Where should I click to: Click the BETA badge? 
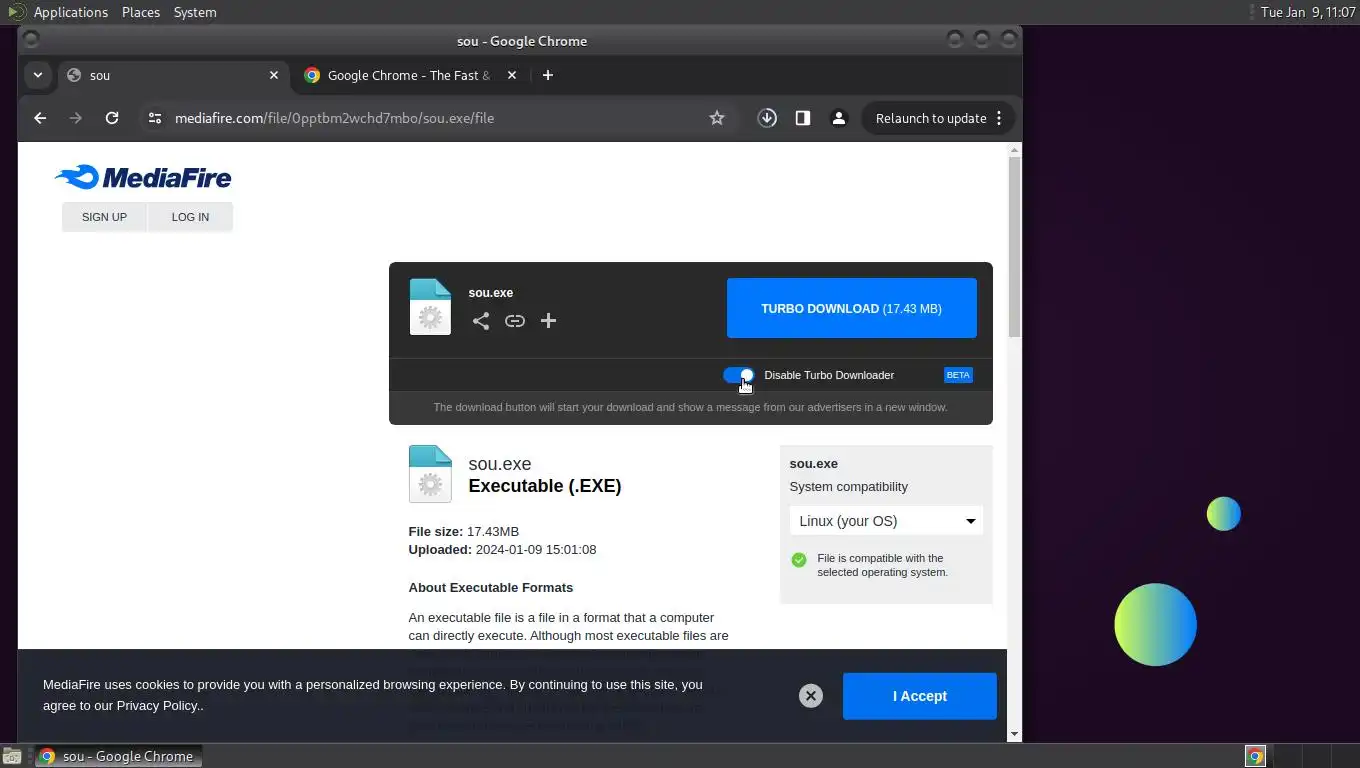(x=958, y=375)
